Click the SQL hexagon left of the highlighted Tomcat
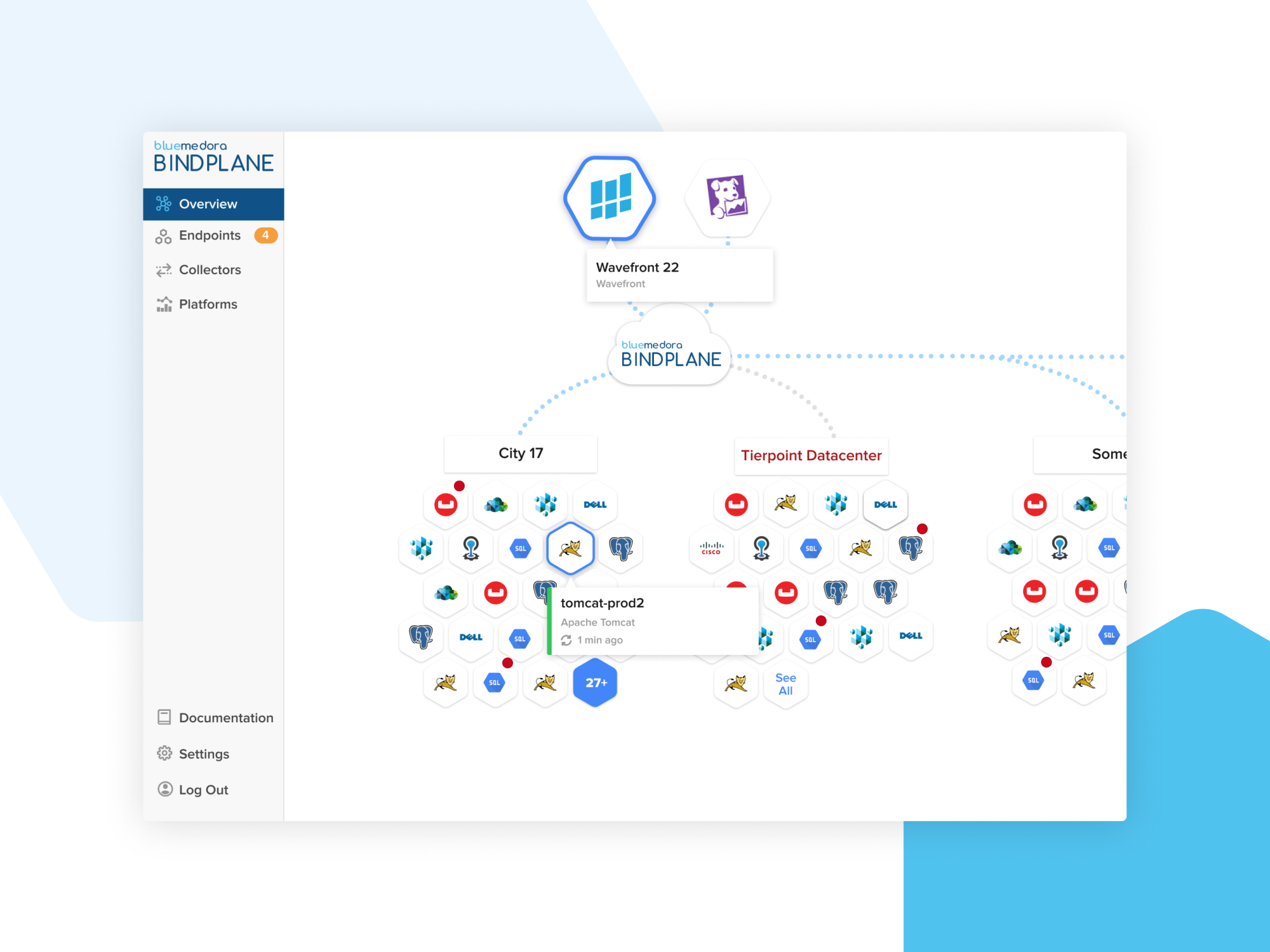The image size is (1270, 952). click(x=521, y=548)
